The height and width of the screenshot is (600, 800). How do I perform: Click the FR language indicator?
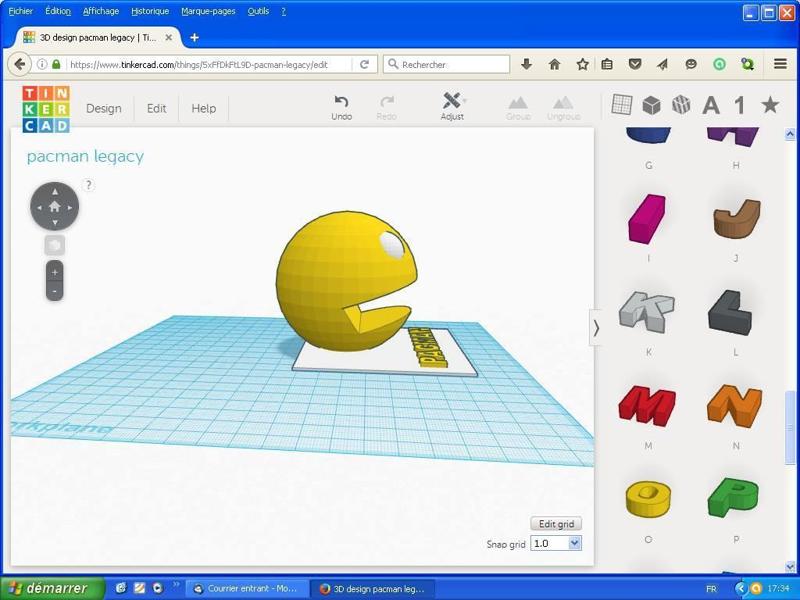tap(711, 589)
